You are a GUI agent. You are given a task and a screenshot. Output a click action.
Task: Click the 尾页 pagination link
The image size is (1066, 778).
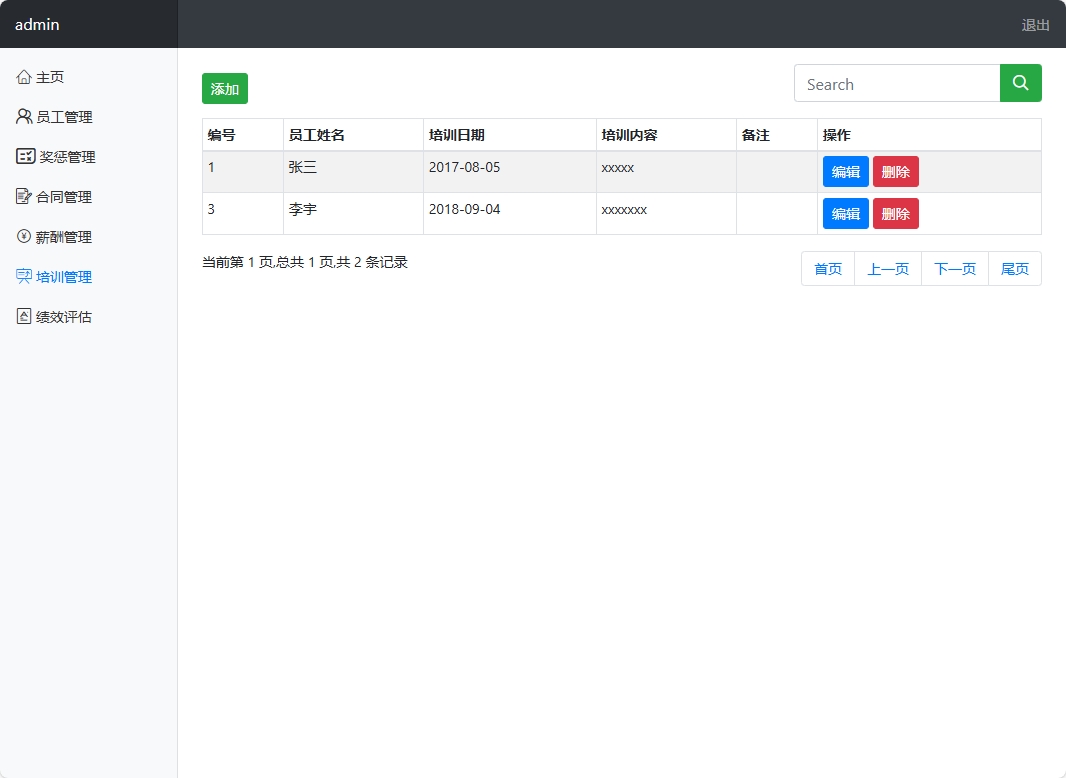pyautogui.click(x=1014, y=268)
